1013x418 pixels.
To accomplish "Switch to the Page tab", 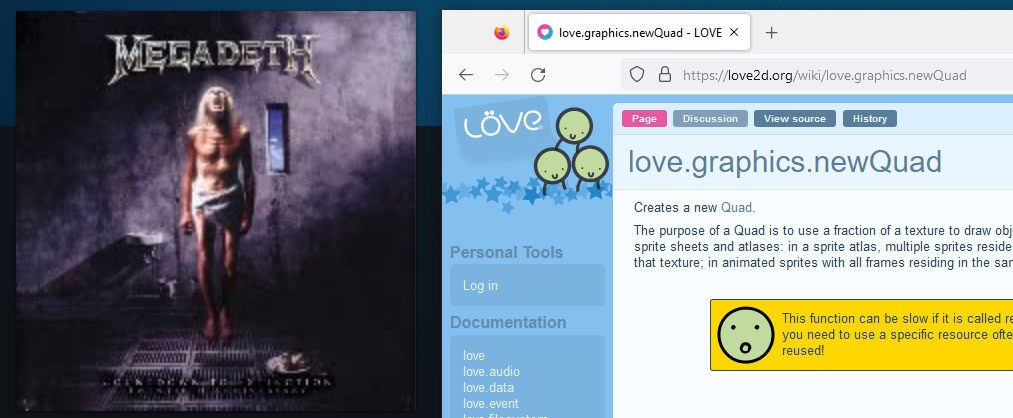I will click(644, 119).
